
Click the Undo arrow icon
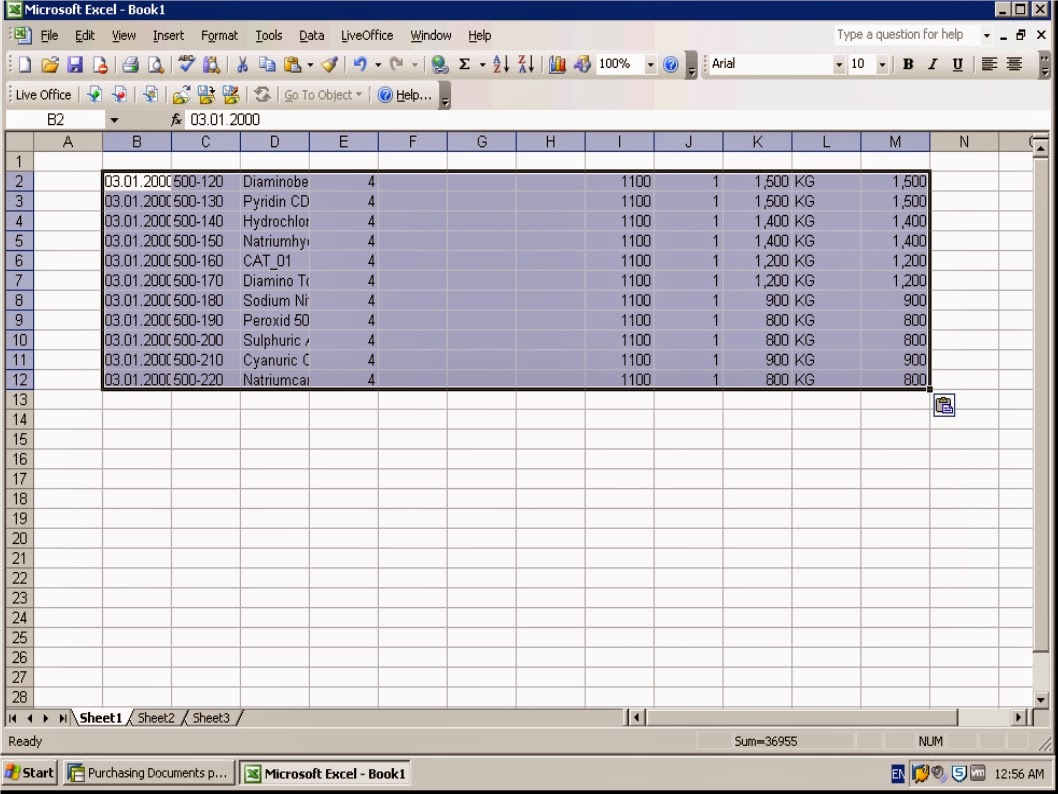359,63
